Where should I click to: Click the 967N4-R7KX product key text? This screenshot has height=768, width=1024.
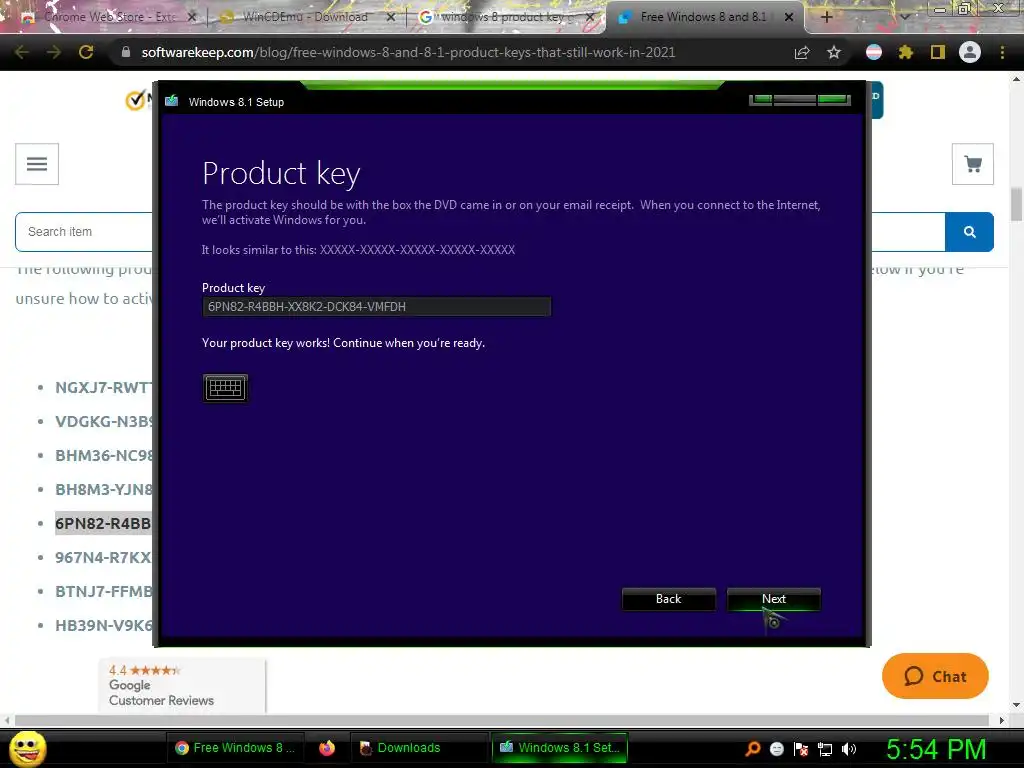point(103,557)
